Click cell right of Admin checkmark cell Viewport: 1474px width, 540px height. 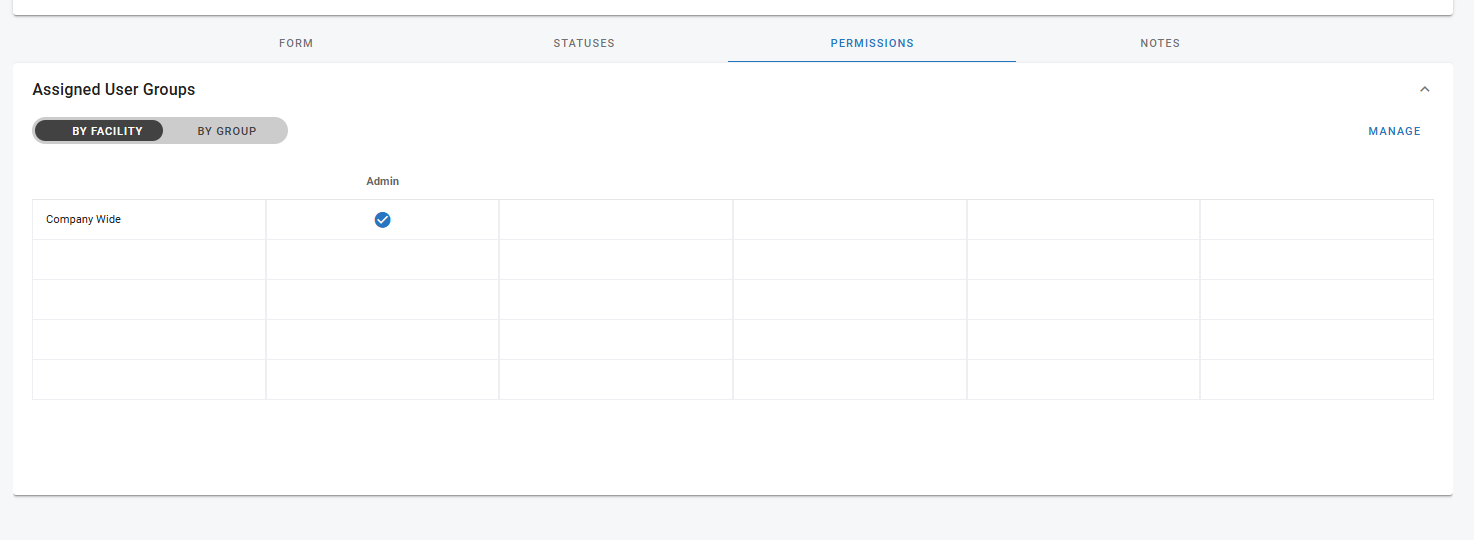tap(616, 220)
